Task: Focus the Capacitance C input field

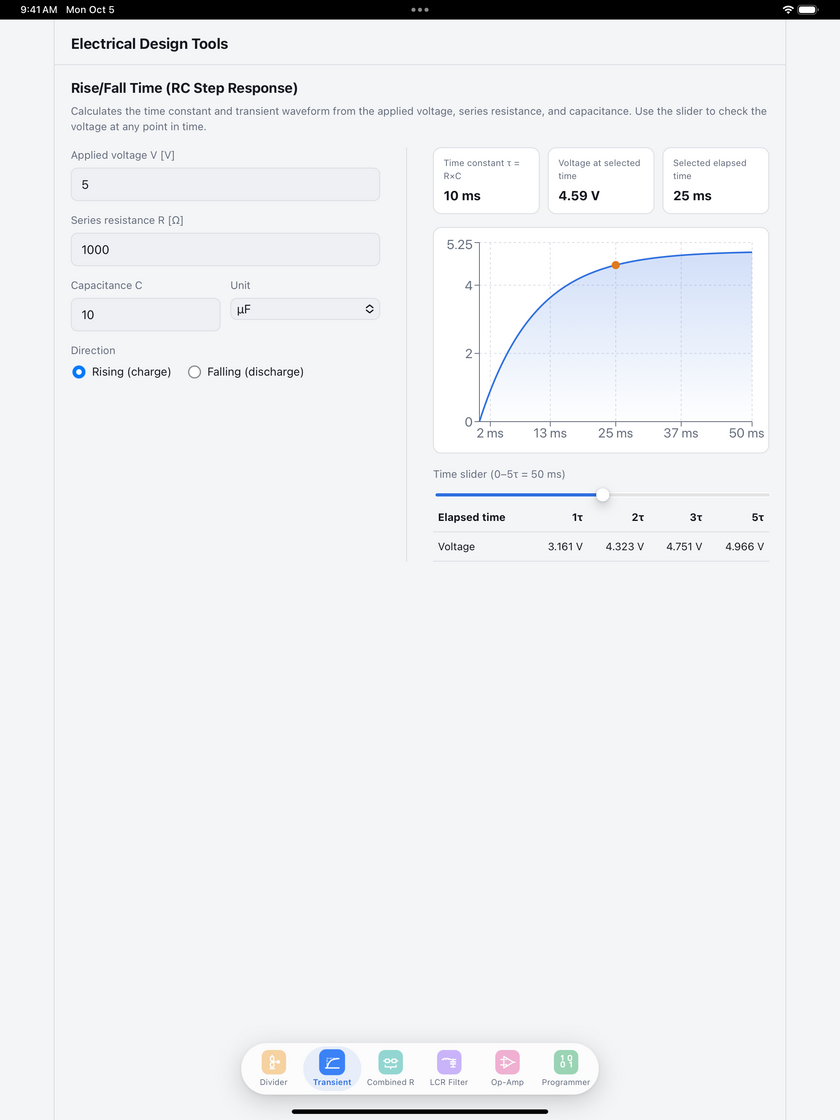Action: pyautogui.click(x=145, y=314)
